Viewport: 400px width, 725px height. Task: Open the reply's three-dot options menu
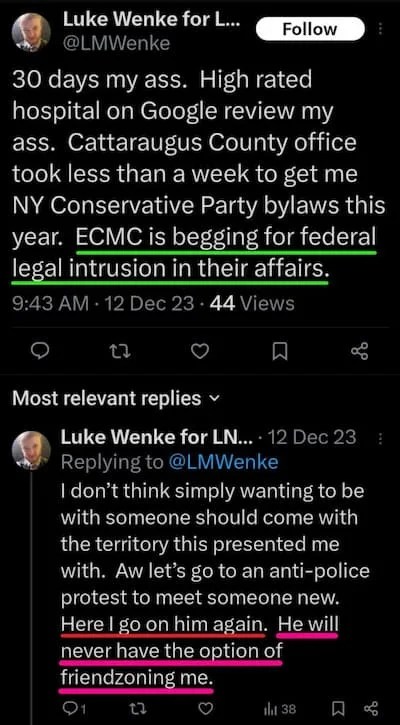pyautogui.click(x=381, y=438)
